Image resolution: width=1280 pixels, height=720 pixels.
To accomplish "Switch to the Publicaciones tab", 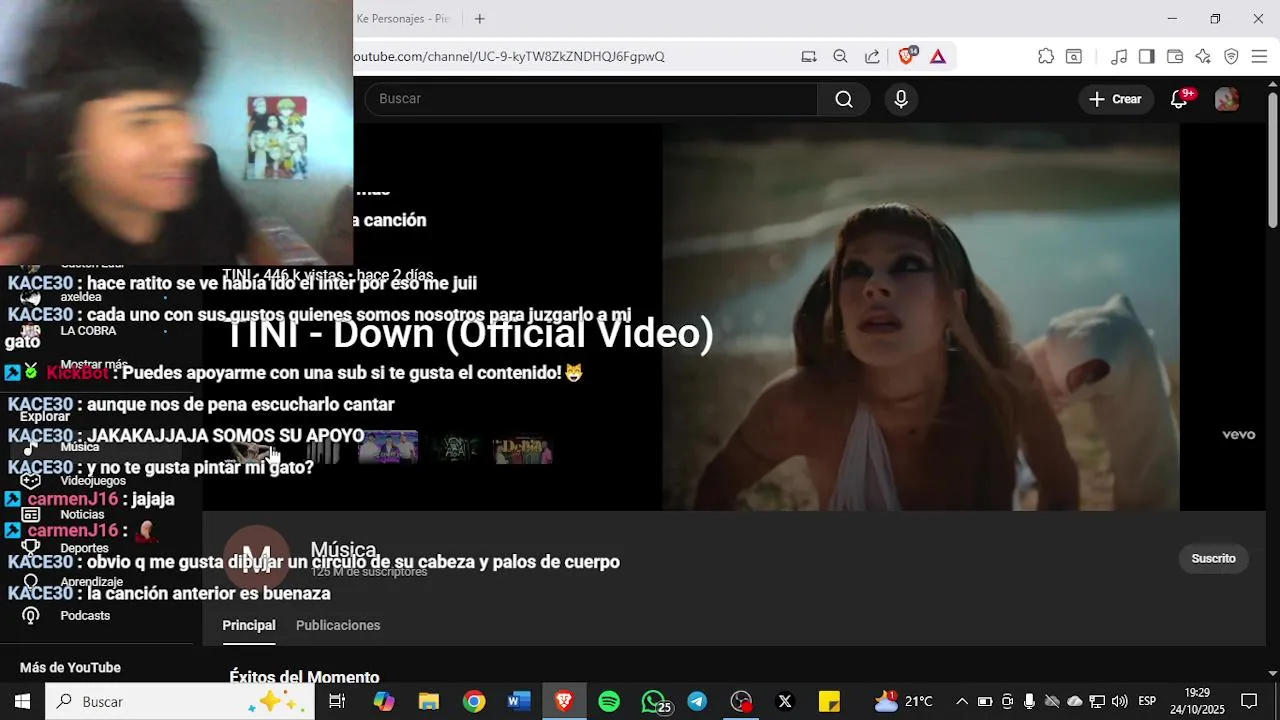I will pyautogui.click(x=338, y=625).
